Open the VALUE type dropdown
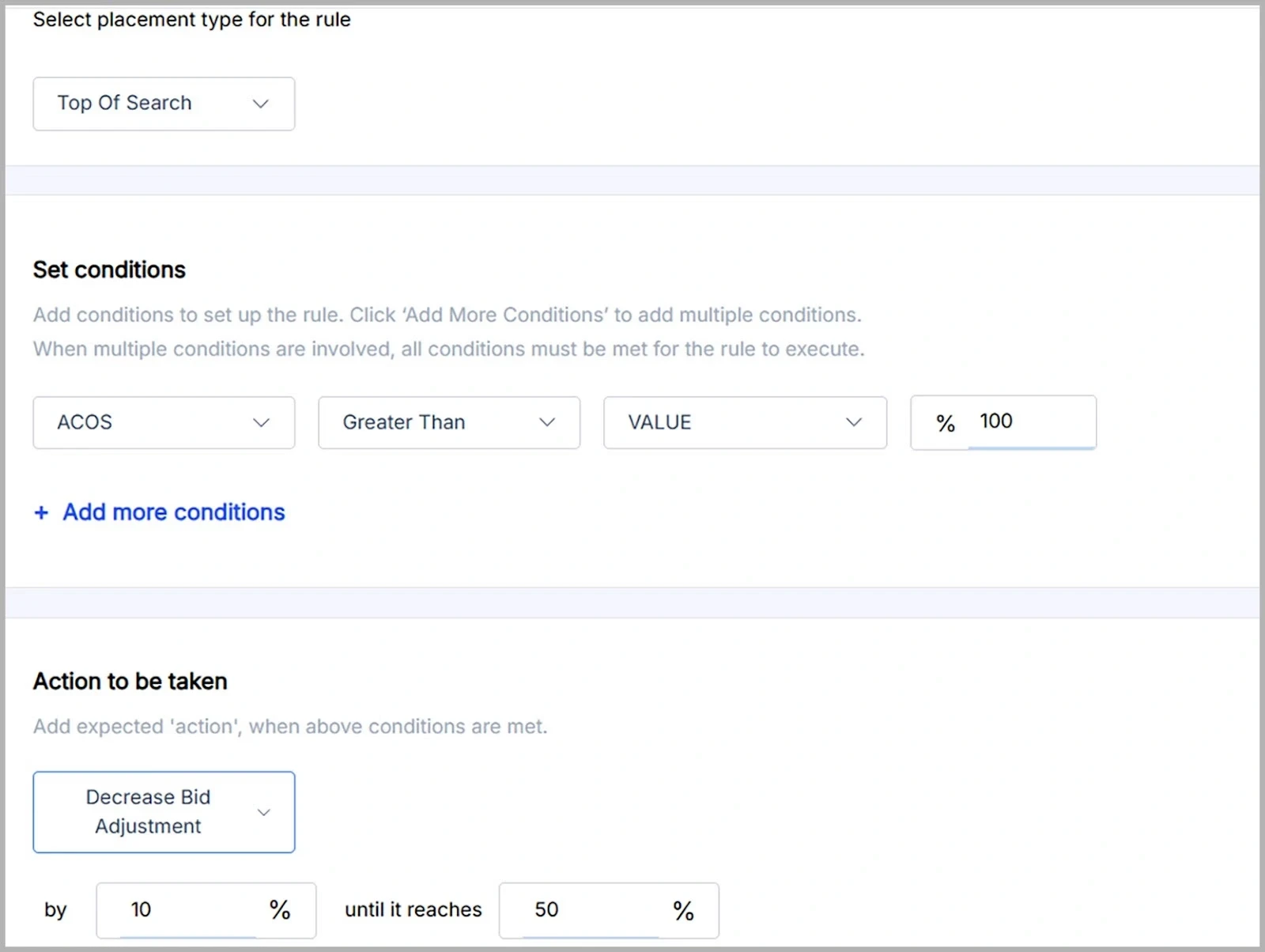This screenshot has height=952, width=1265. click(x=745, y=423)
